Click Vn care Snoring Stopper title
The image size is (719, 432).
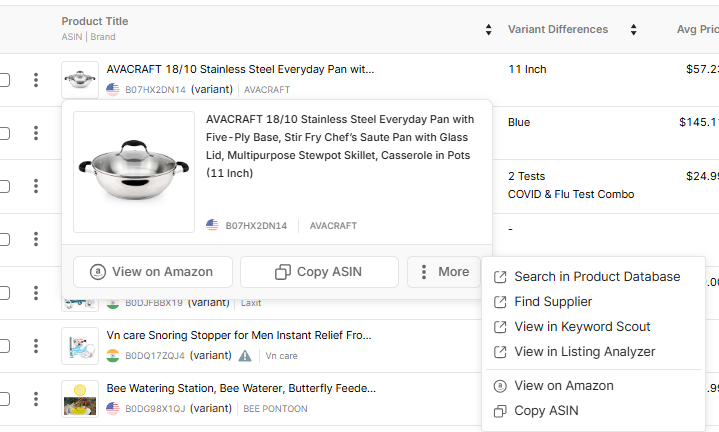pyautogui.click(x=239, y=335)
